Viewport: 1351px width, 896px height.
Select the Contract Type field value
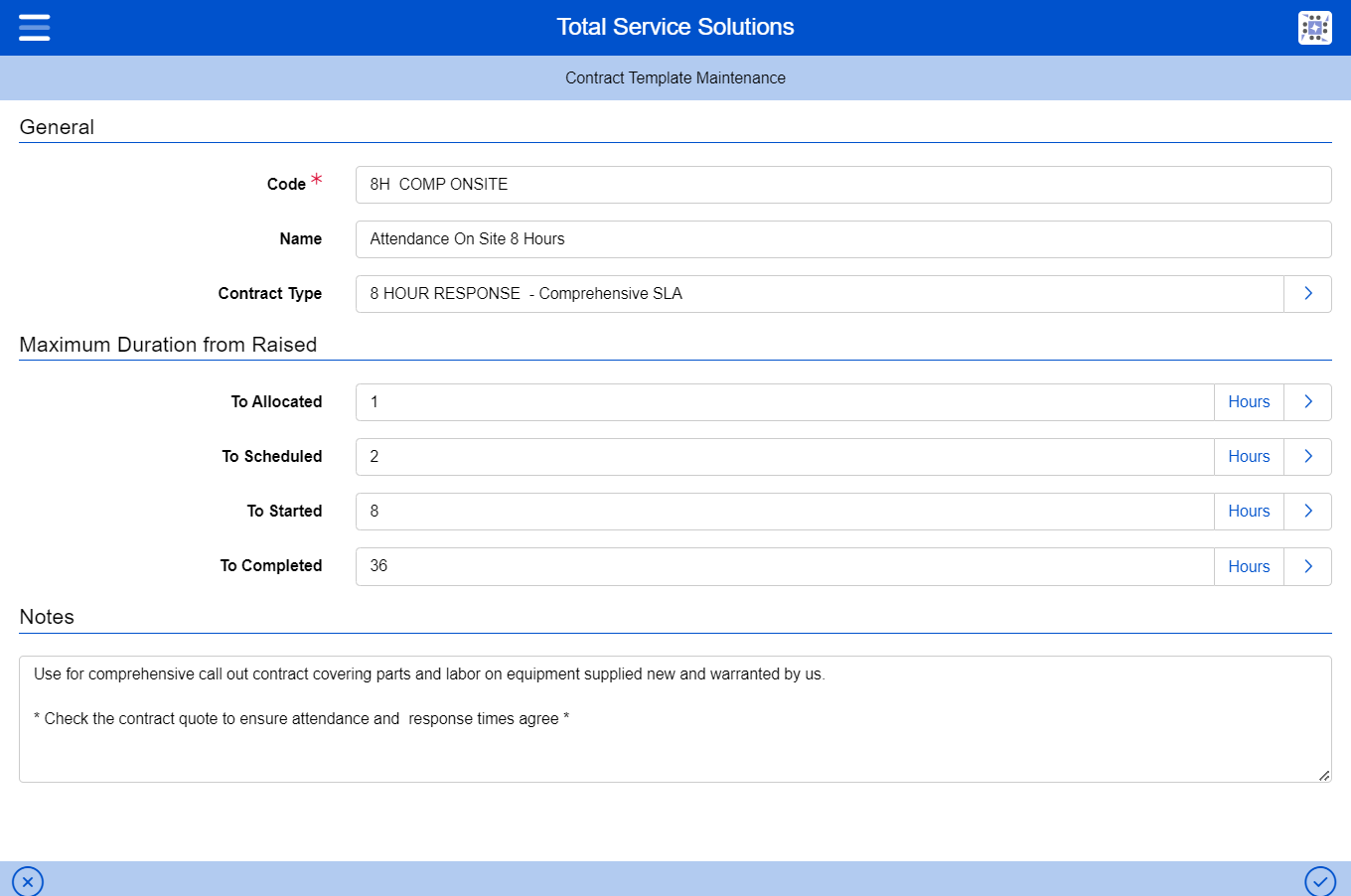pos(820,294)
